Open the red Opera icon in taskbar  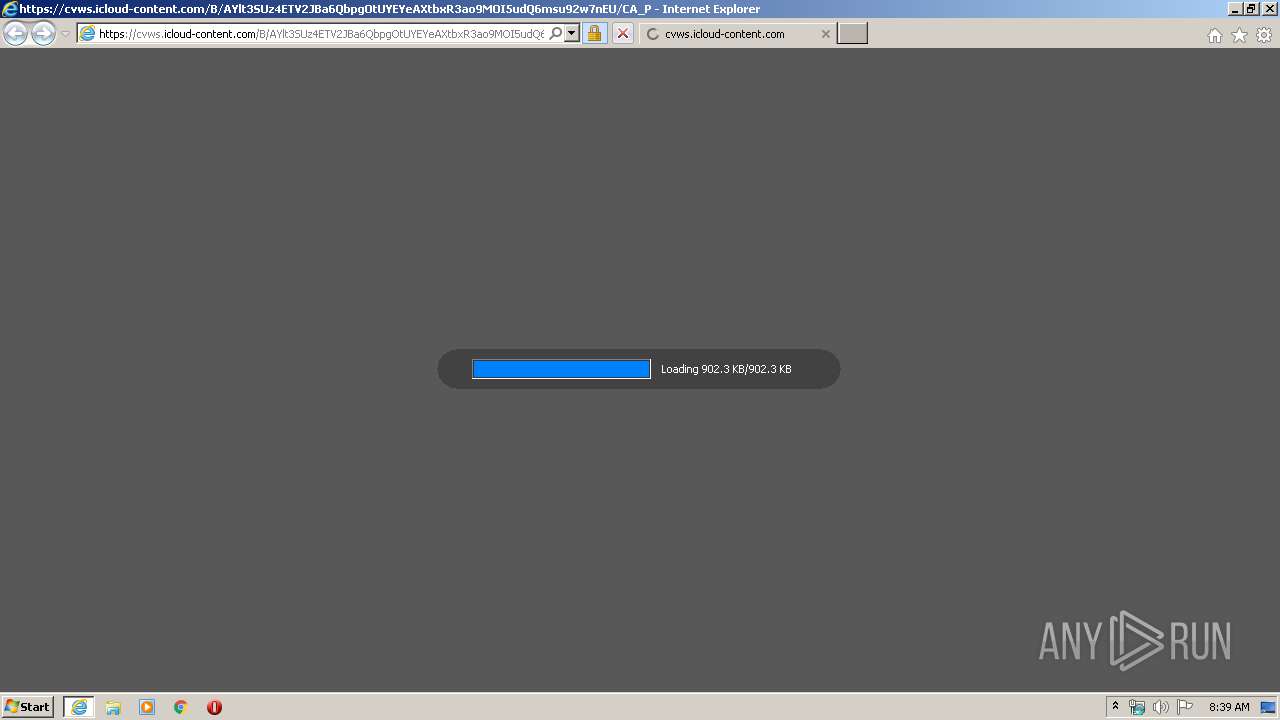click(x=214, y=707)
